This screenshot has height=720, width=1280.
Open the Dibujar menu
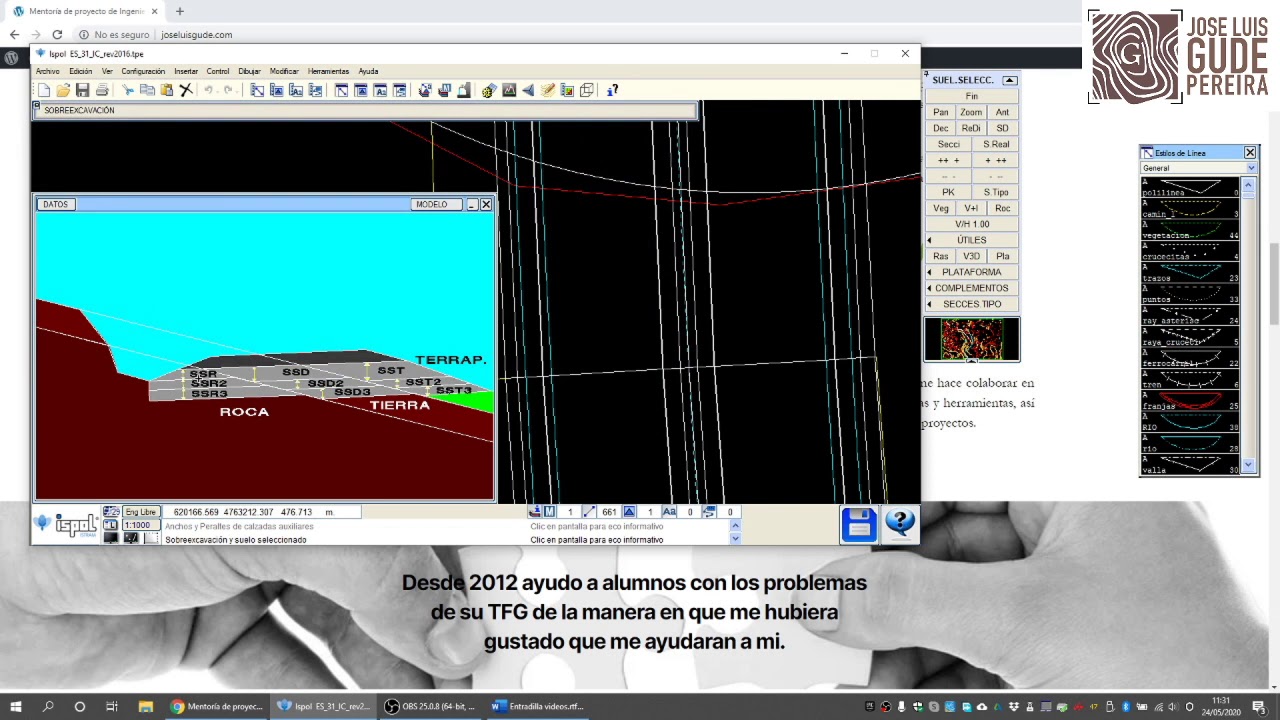click(249, 71)
